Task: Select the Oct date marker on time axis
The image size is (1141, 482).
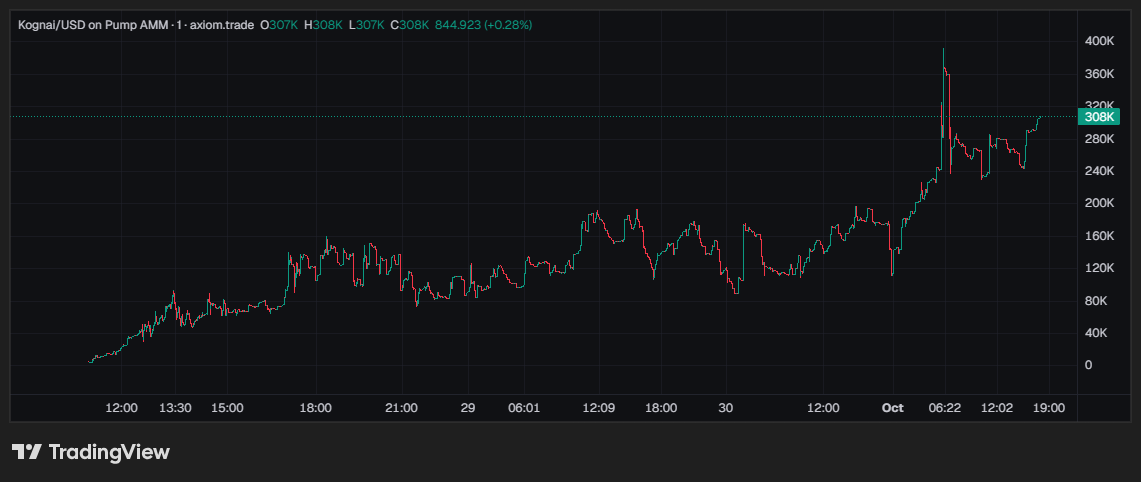Action: pos(892,408)
